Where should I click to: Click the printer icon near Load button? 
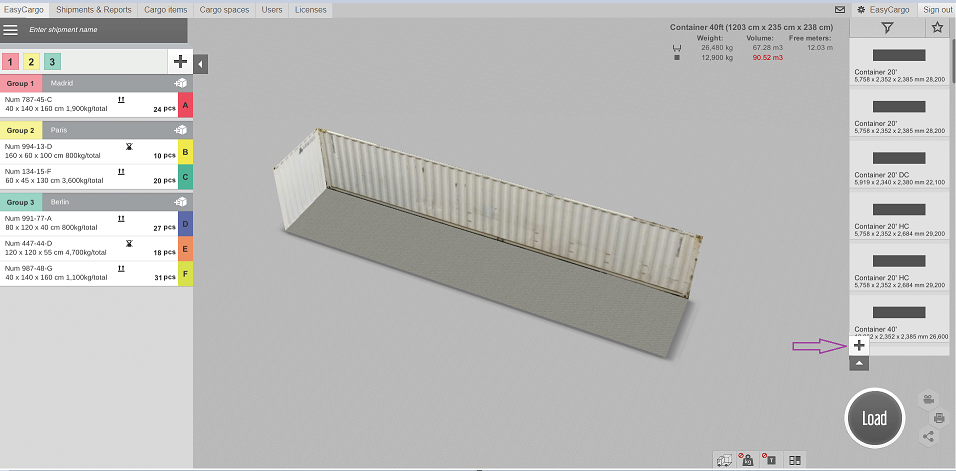click(x=938, y=417)
